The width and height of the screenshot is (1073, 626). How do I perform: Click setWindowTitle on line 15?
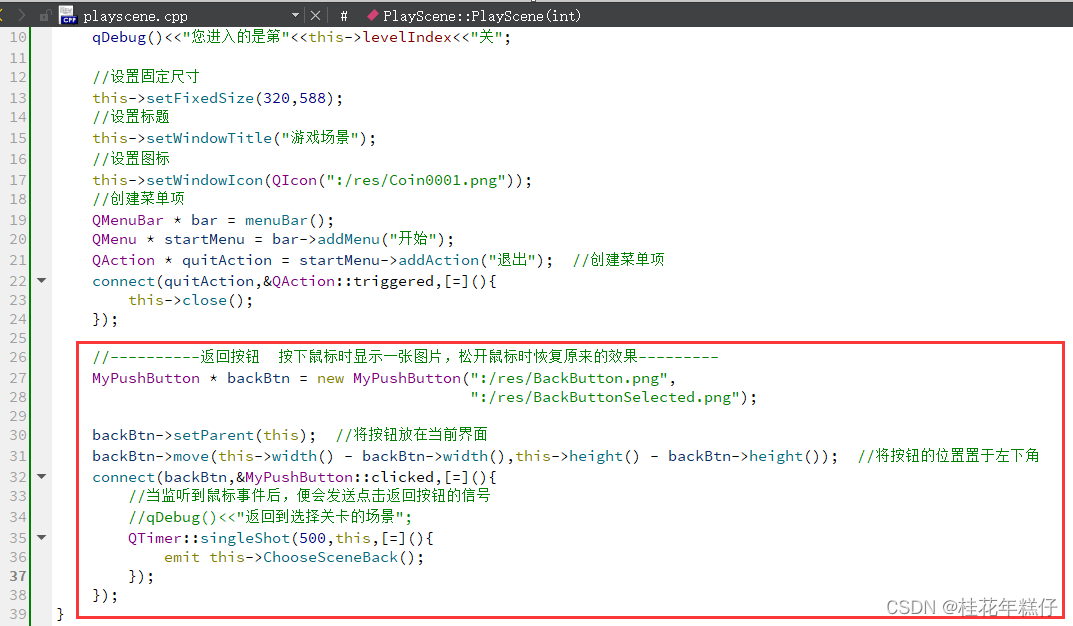point(209,138)
